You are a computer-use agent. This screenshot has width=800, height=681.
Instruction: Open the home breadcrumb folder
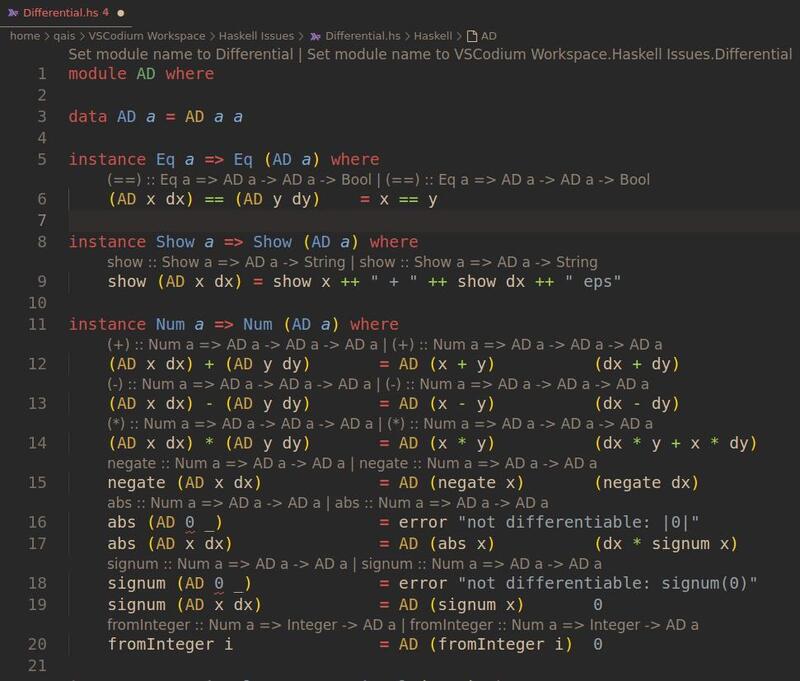pos(25,36)
